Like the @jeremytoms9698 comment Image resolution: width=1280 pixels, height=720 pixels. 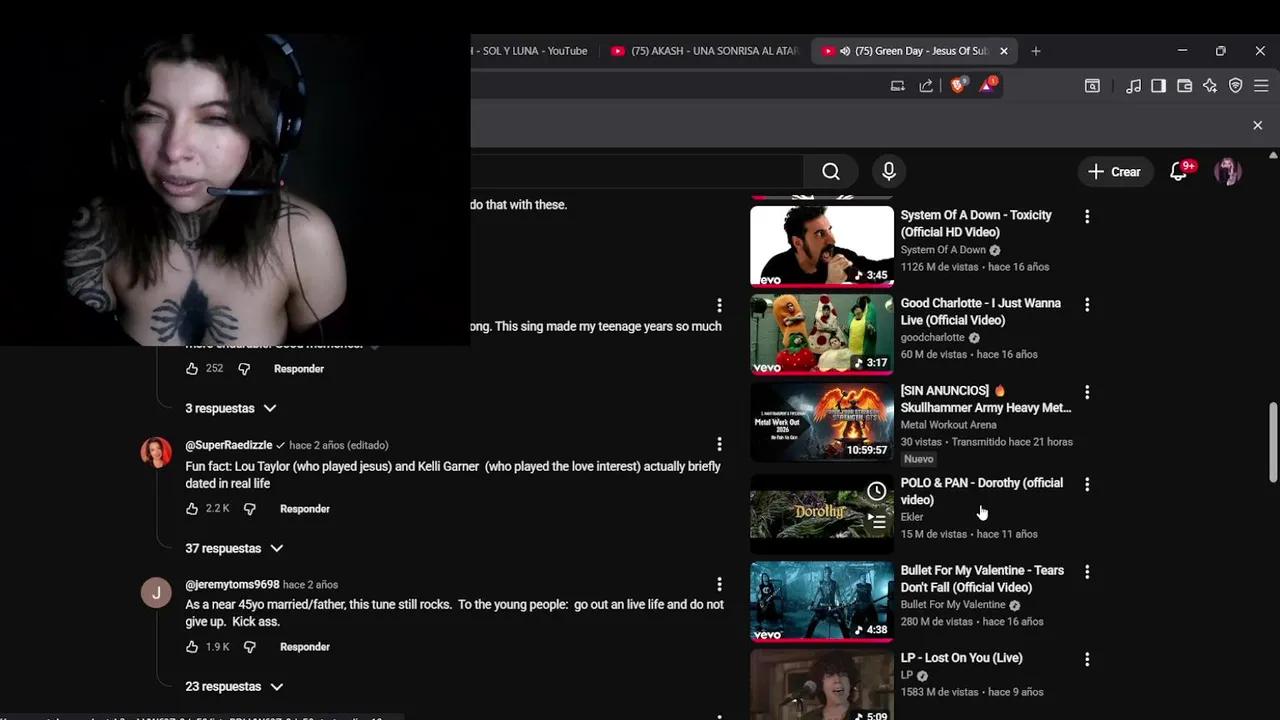[x=192, y=647]
